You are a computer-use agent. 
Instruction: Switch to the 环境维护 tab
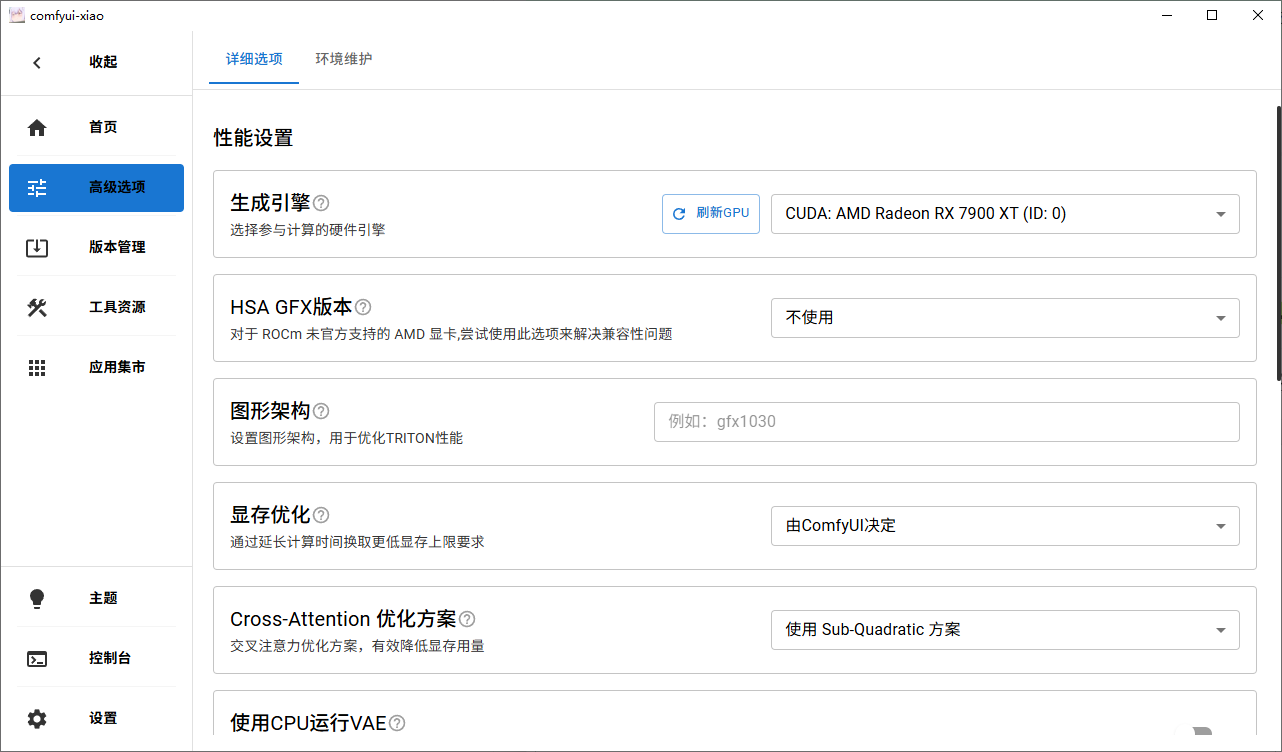tap(344, 59)
